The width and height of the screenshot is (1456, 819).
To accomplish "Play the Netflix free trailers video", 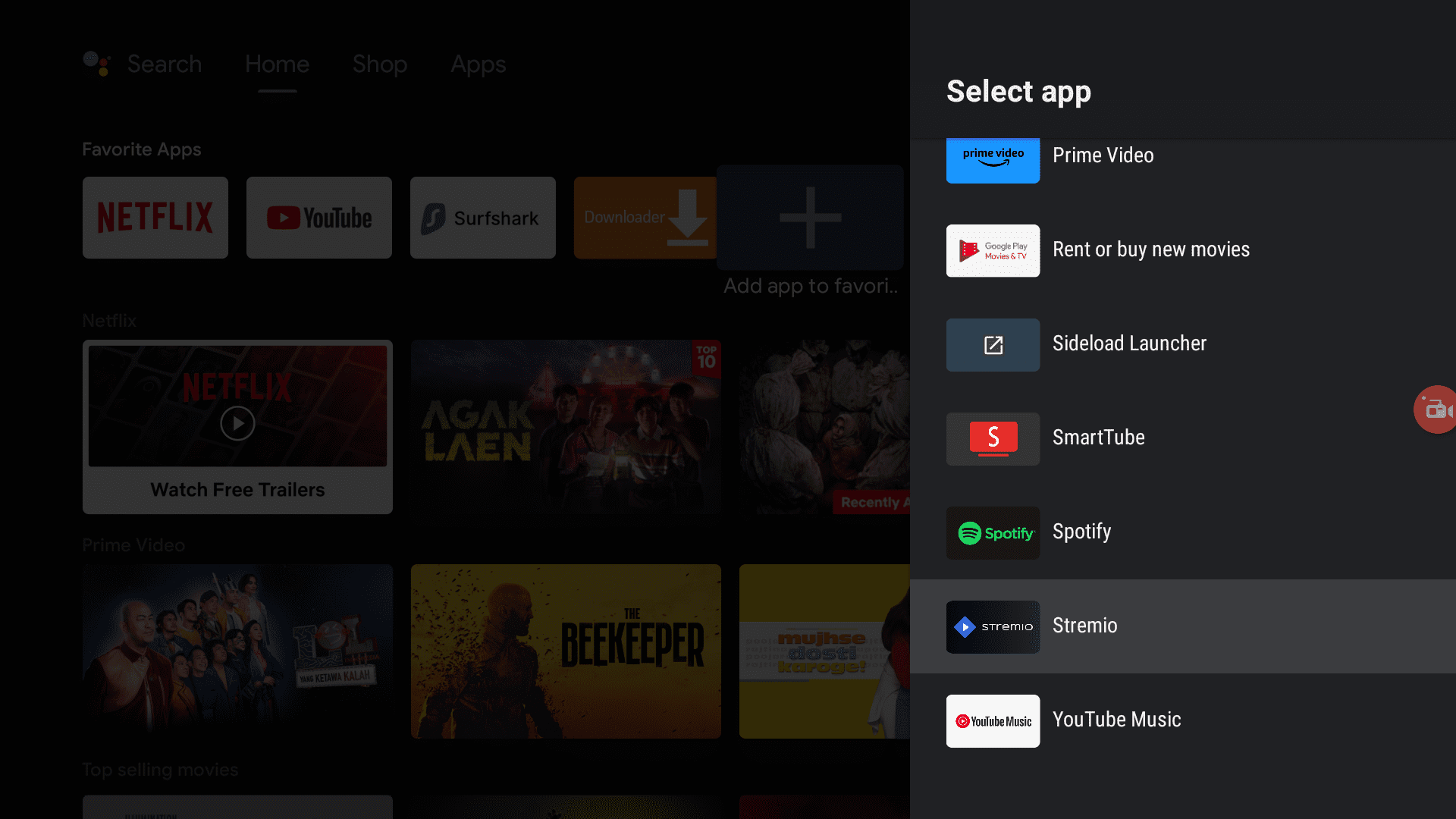I will (x=237, y=422).
